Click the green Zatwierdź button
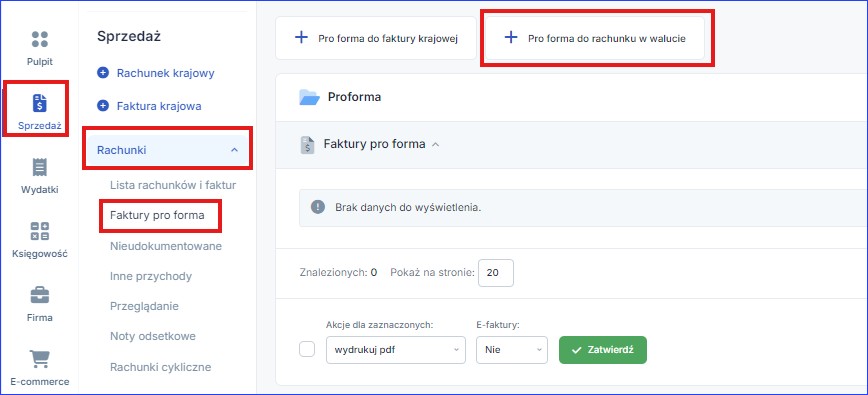The height and width of the screenshot is (395, 868). tap(603, 350)
